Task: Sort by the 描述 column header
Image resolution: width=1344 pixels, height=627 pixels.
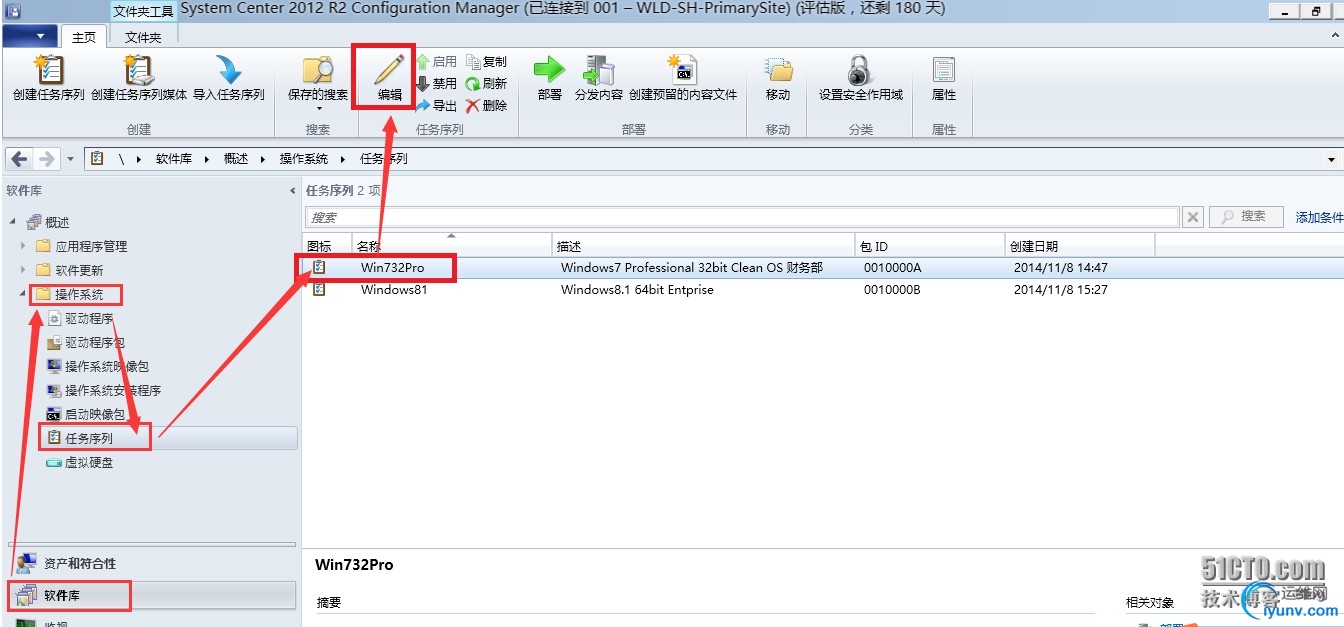Action: click(705, 245)
